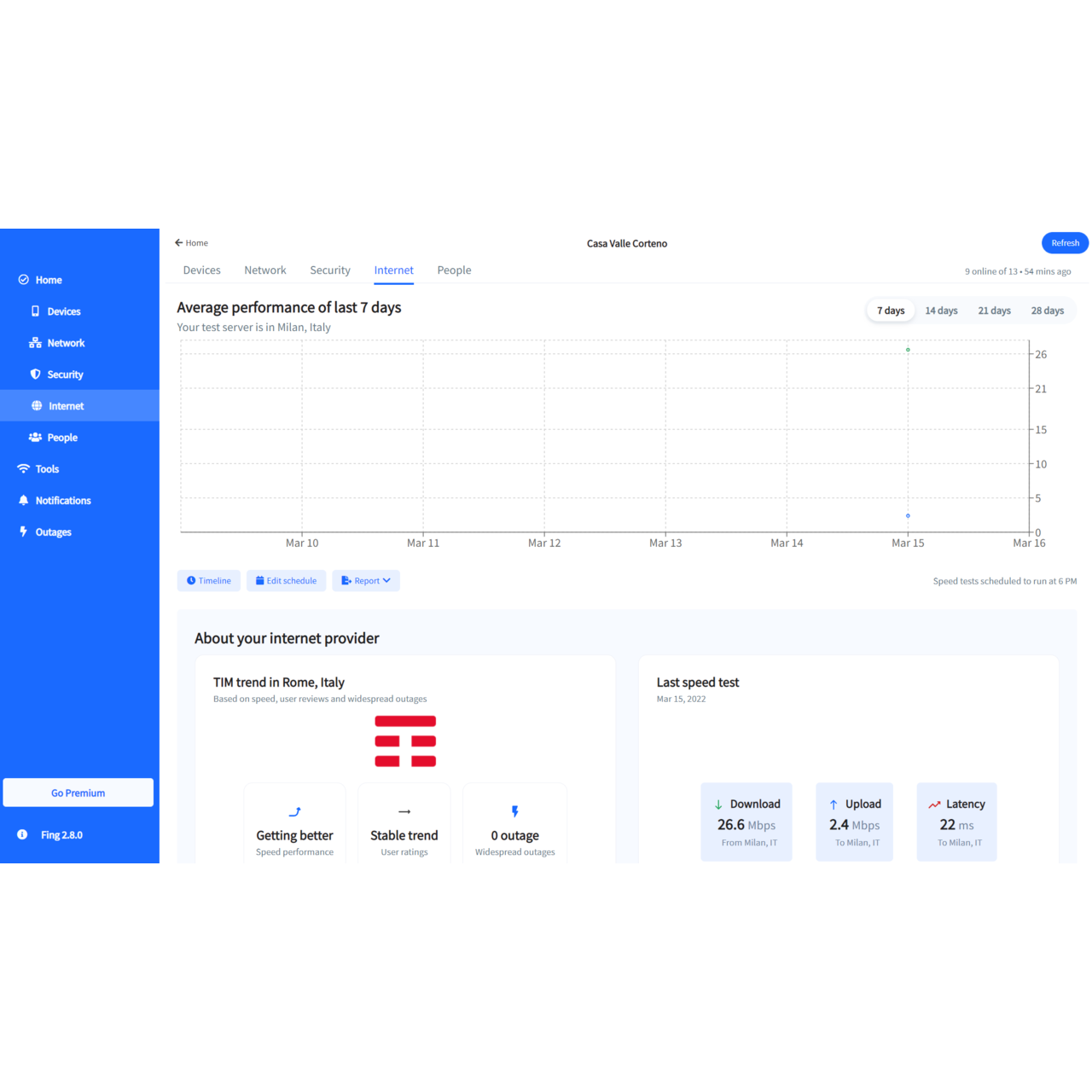Switch chart range to 28 days
Screen dimensions: 1092x1092
(1047, 311)
